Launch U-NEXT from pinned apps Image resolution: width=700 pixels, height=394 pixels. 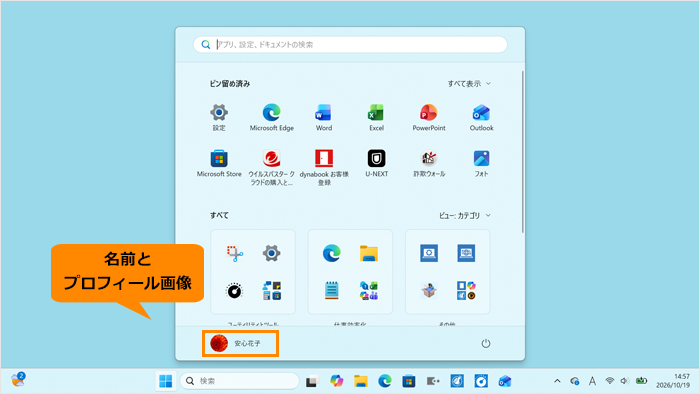click(376, 163)
